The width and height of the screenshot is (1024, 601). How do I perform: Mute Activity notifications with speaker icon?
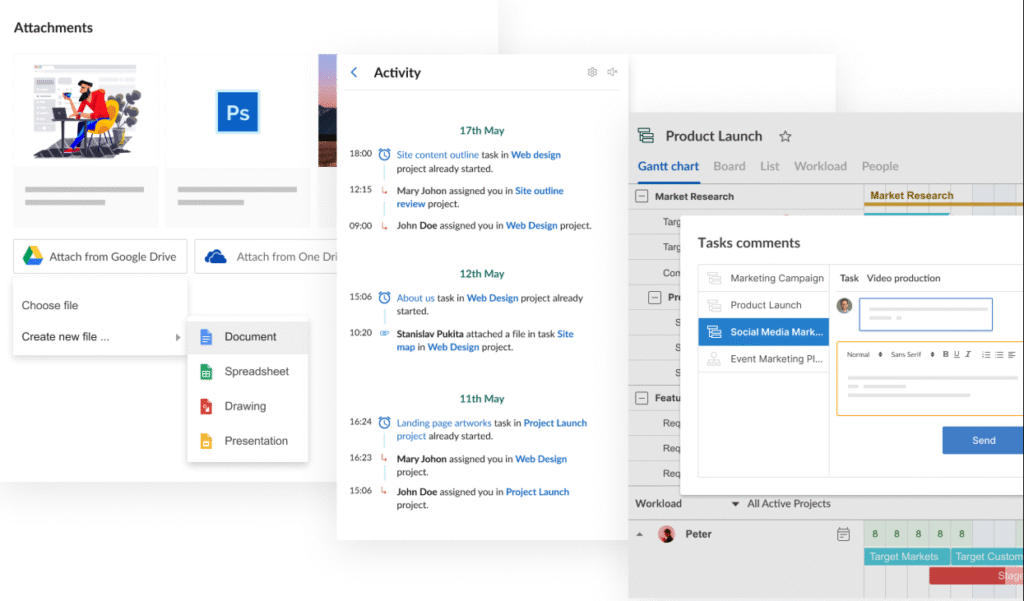(x=612, y=72)
